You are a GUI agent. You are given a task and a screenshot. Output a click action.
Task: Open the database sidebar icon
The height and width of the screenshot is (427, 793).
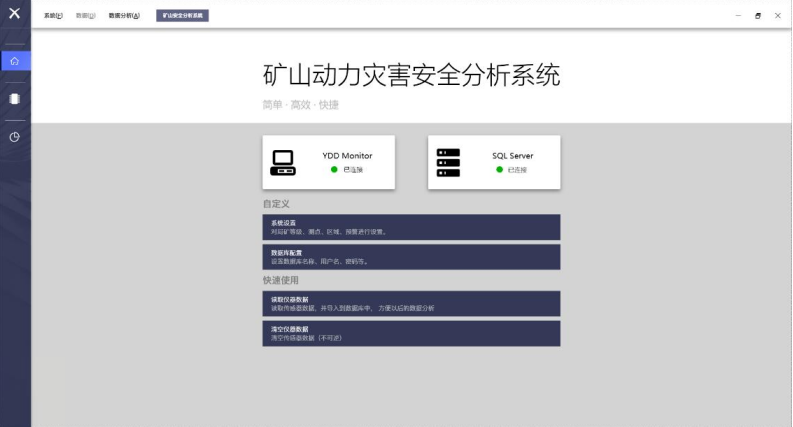tap(14, 99)
